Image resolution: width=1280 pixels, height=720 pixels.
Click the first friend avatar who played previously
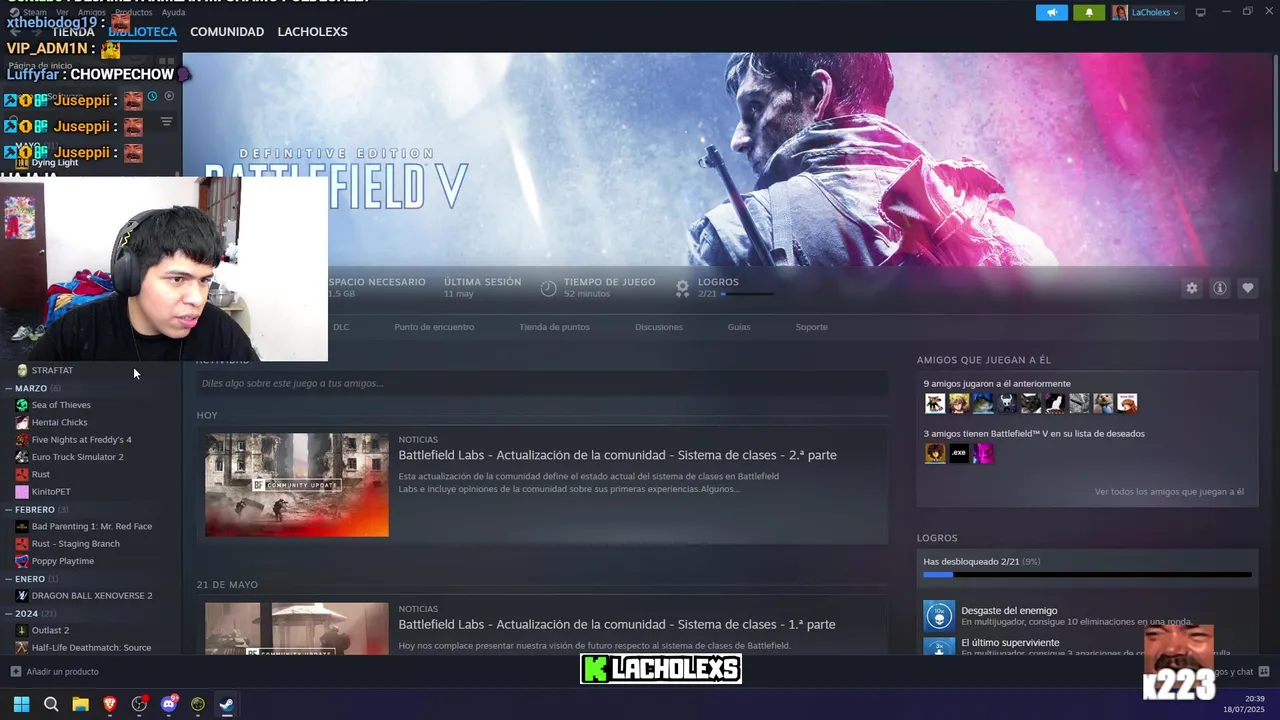click(935, 403)
